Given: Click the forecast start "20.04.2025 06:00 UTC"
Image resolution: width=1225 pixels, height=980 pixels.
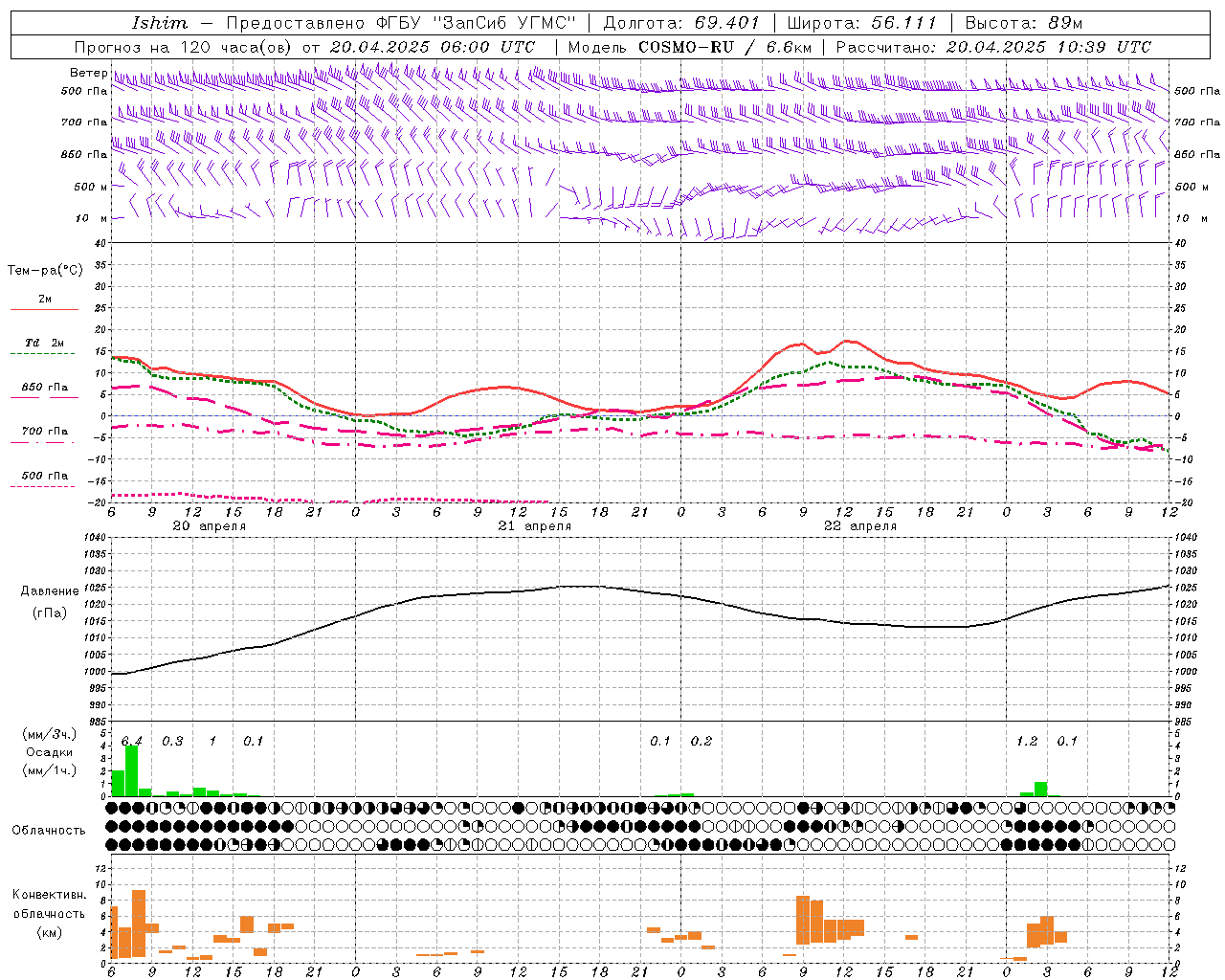Looking at the screenshot, I should (x=432, y=47).
